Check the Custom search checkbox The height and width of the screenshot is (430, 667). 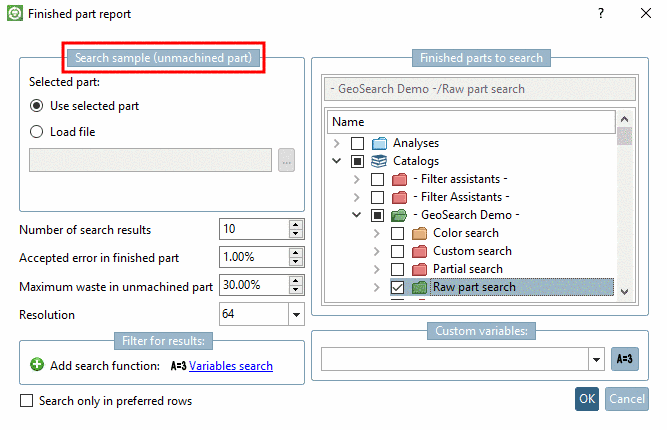pos(397,251)
